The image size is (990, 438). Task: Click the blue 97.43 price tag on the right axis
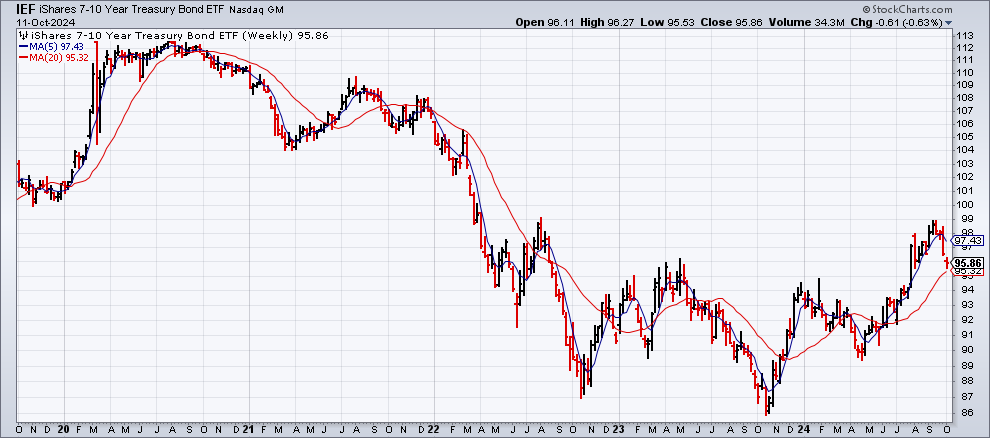point(967,241)
